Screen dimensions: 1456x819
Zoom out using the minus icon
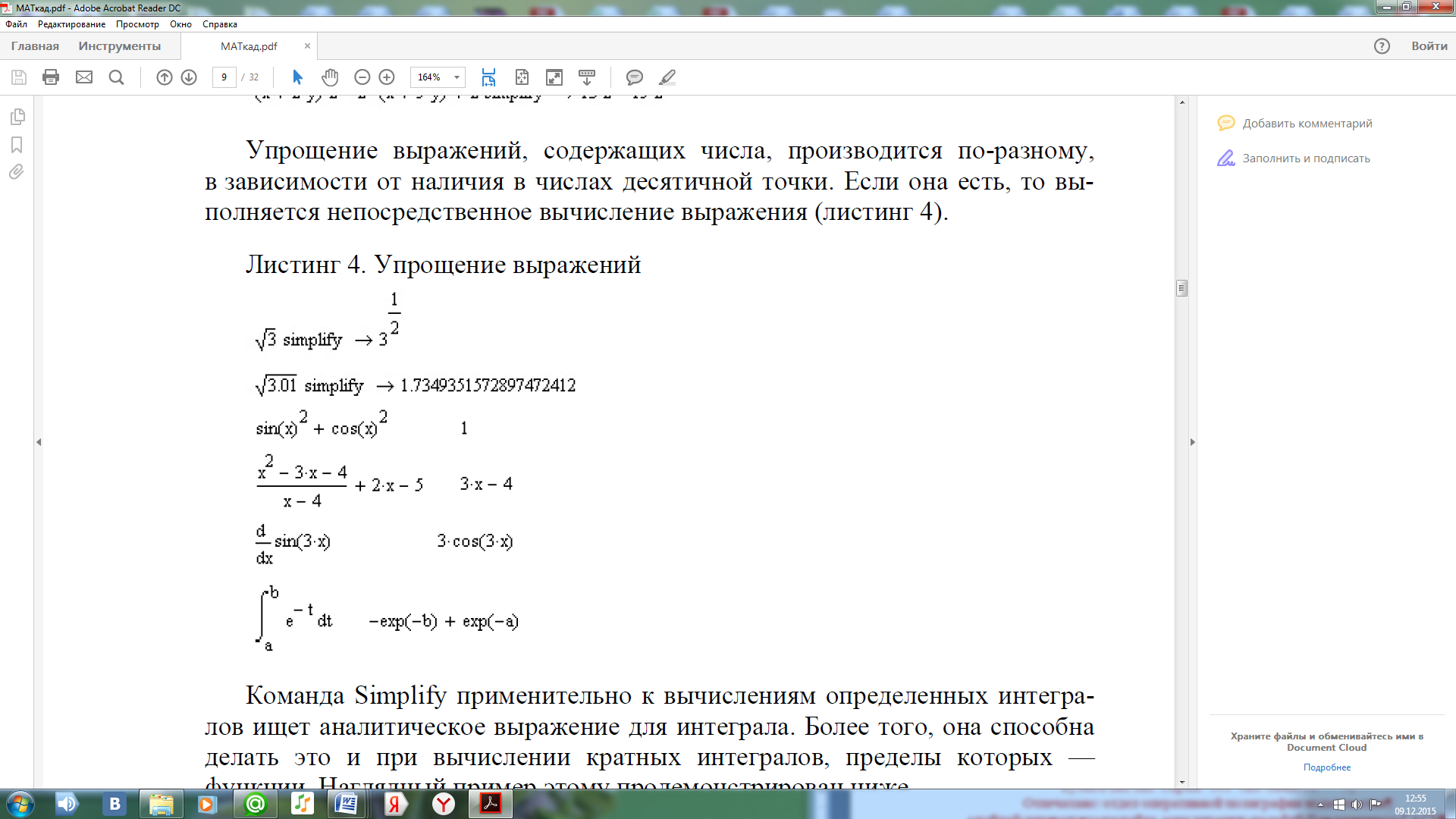362,77
